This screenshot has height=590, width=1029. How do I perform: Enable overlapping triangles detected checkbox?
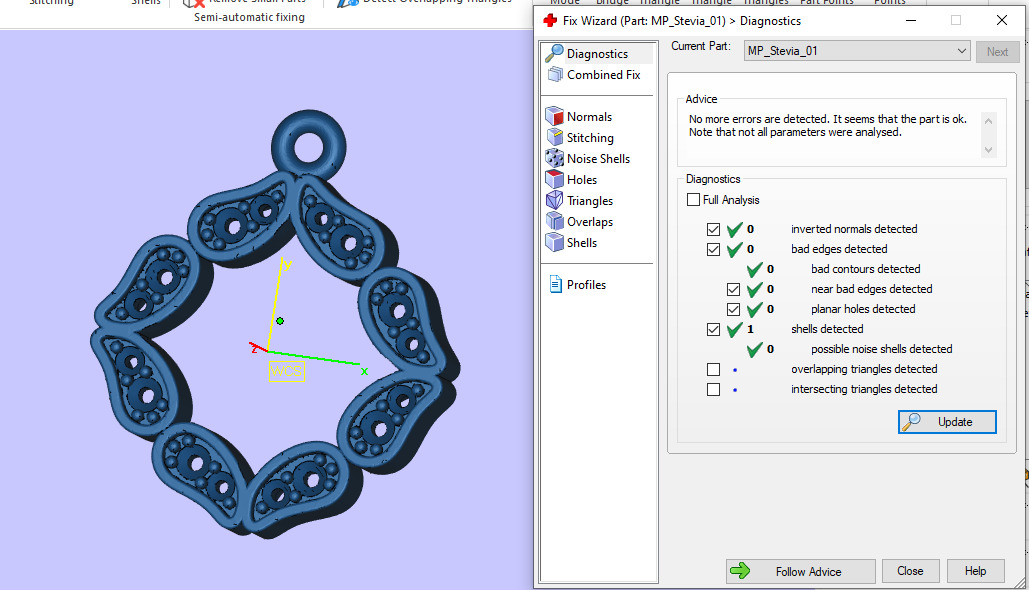713,369
